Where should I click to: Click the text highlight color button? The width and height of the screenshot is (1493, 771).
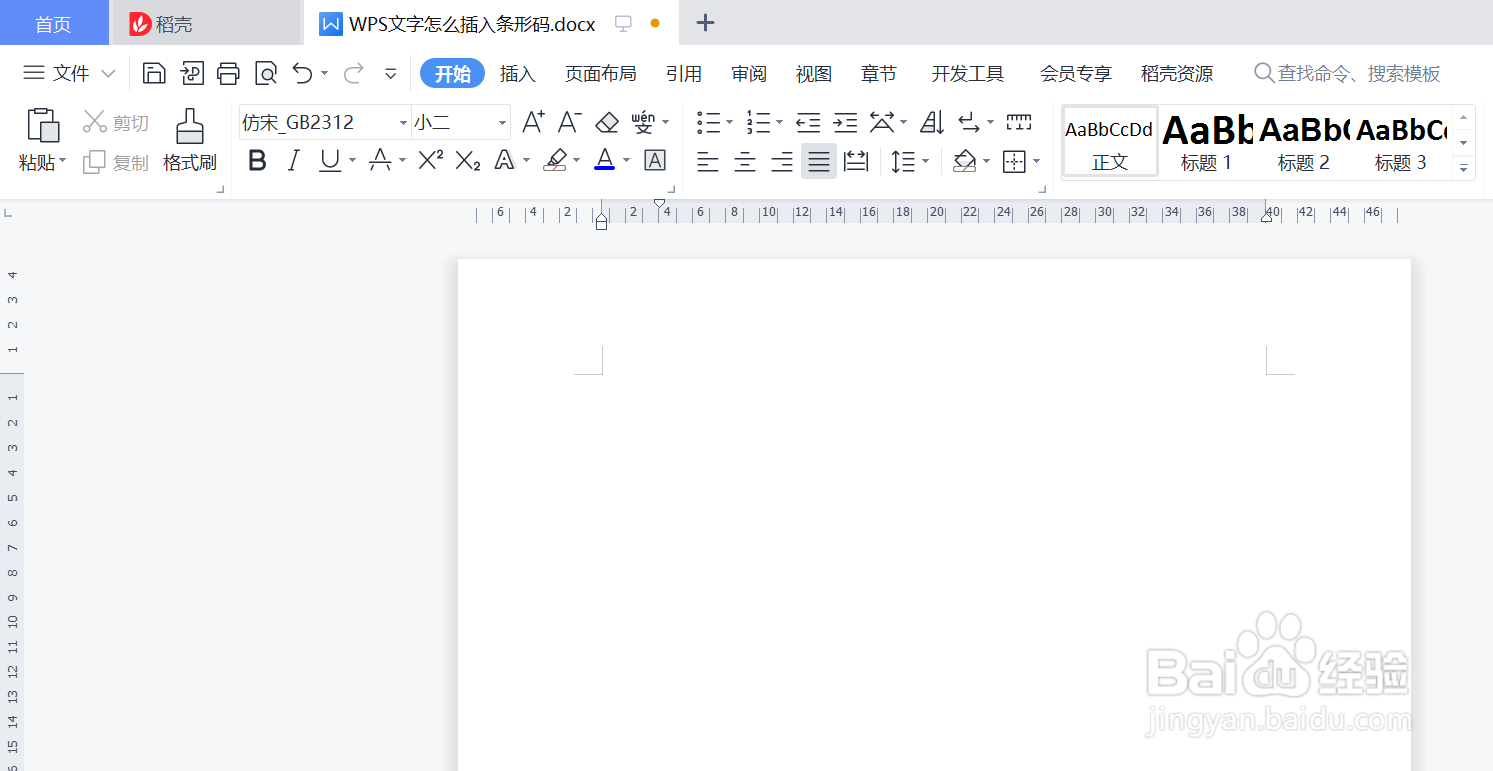tap(555, 160)
